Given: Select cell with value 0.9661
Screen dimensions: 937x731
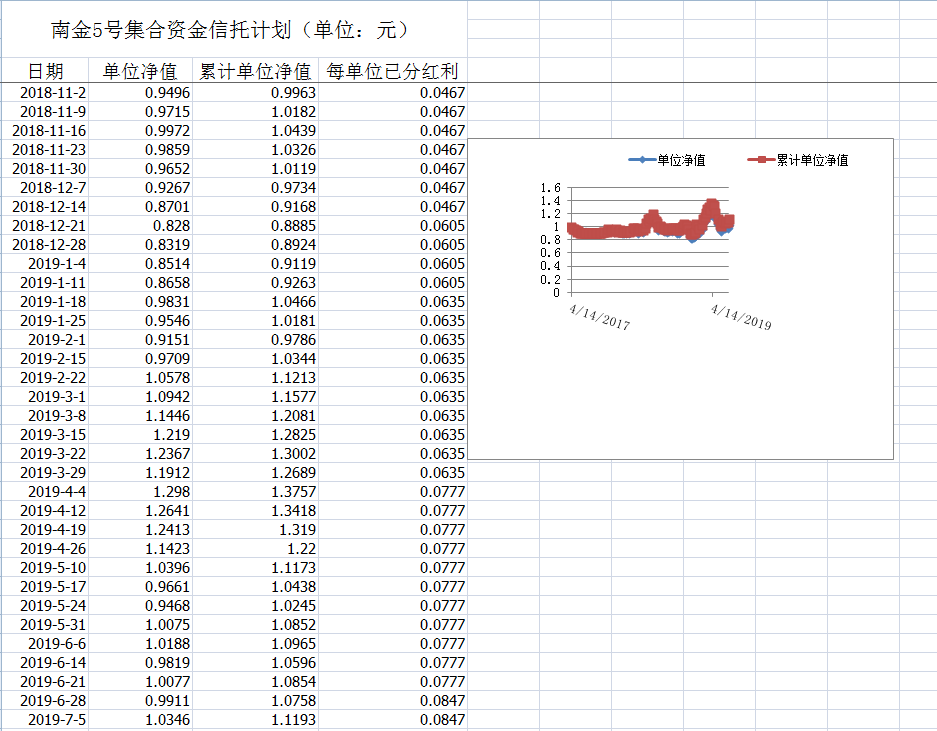Looking at the screenshot, I should 140,587.
